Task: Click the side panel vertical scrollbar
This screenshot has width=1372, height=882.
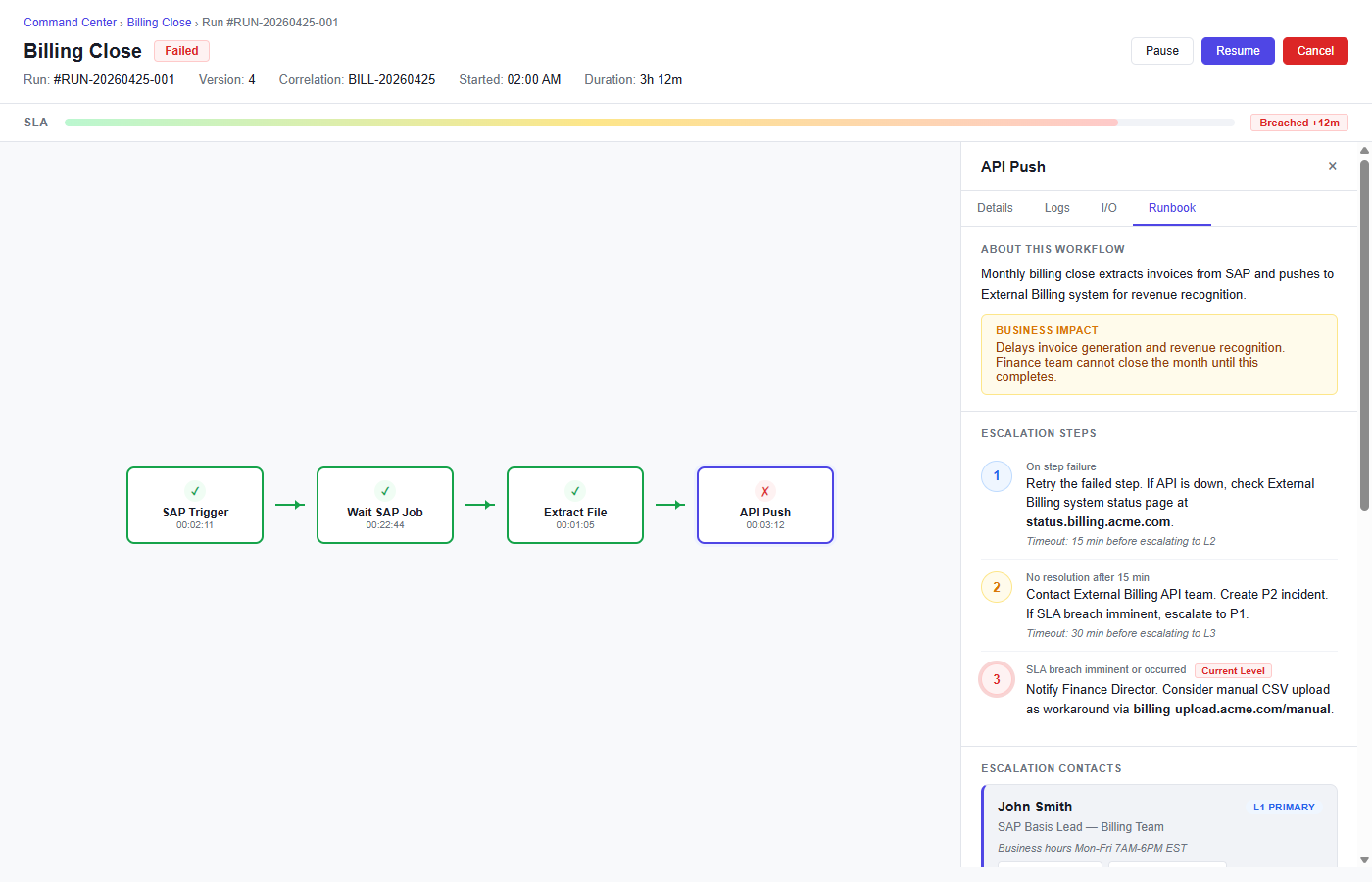Action: (x=1364, y=333)
